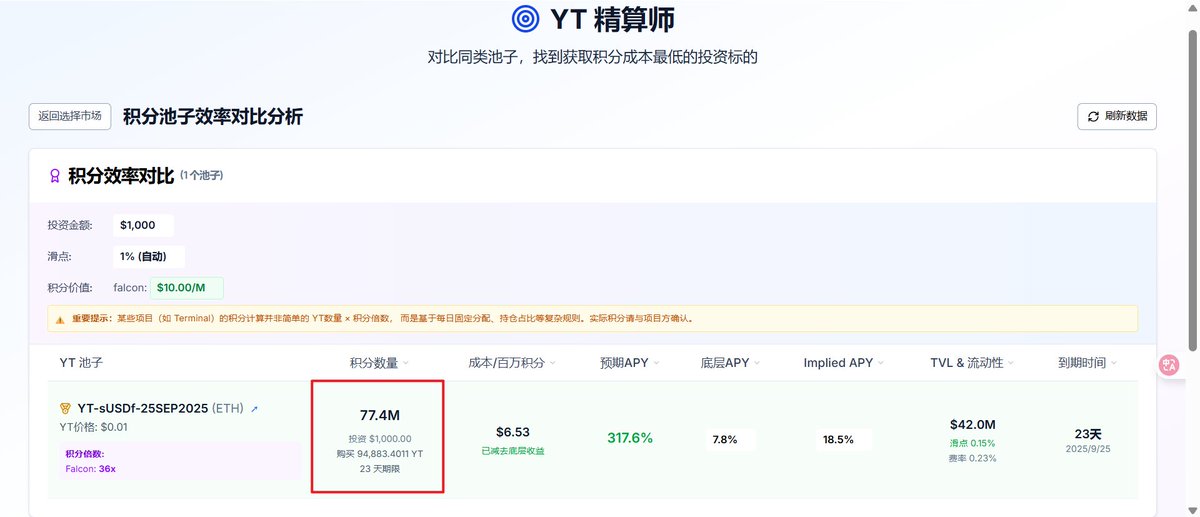Screen dimensions: 1200x517
Task: Click the medal icon before YT-sUSDf-25SEP2025
Action: coord(65,408)
